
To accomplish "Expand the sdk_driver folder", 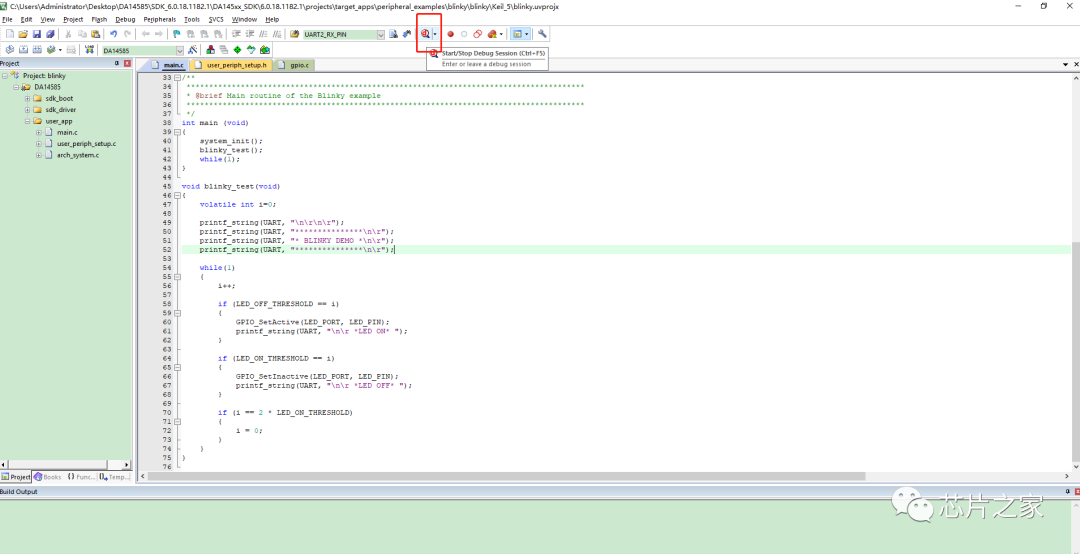I will click(28, 110).
